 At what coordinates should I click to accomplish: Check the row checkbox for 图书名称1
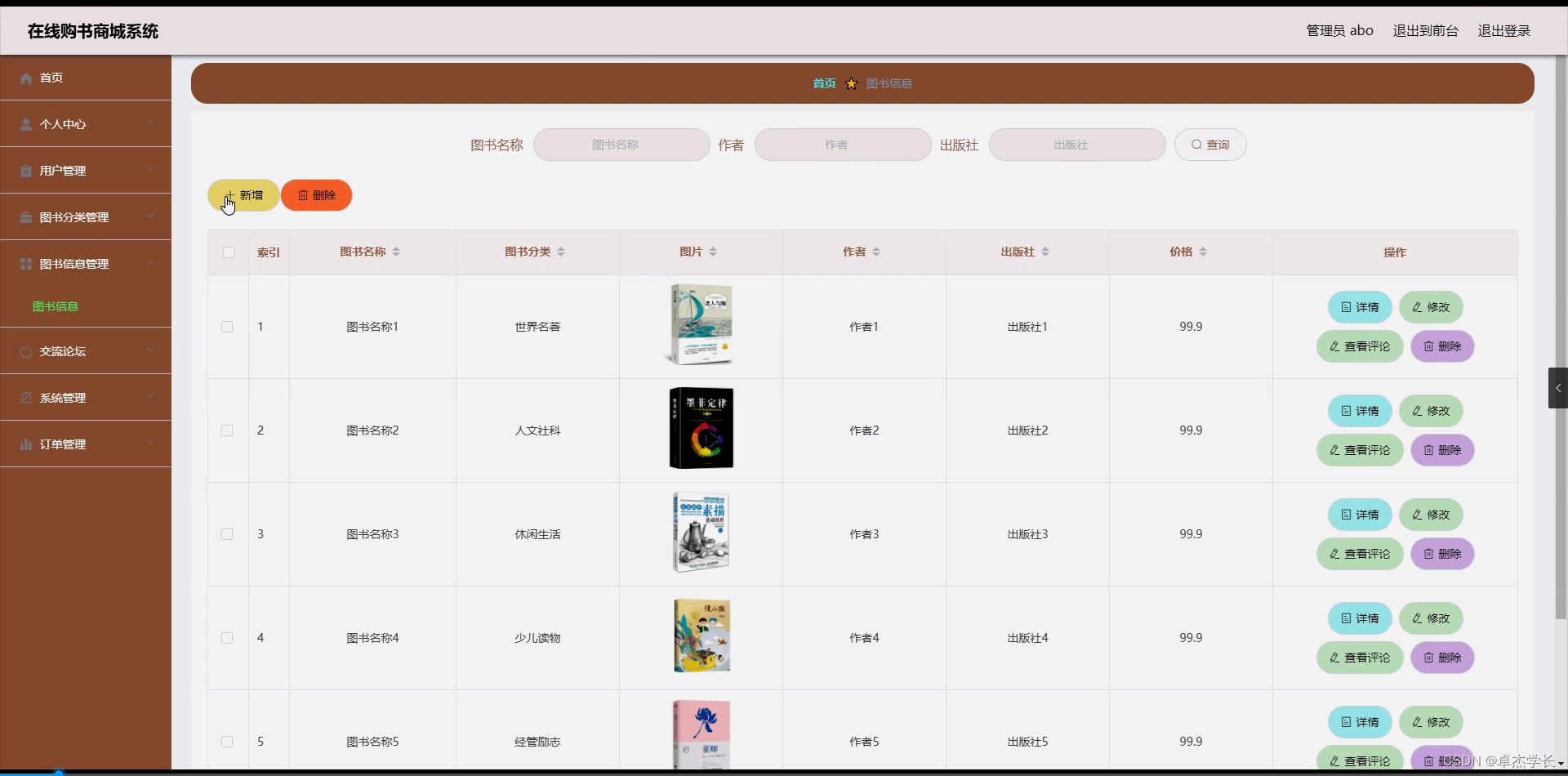(226, 326)
